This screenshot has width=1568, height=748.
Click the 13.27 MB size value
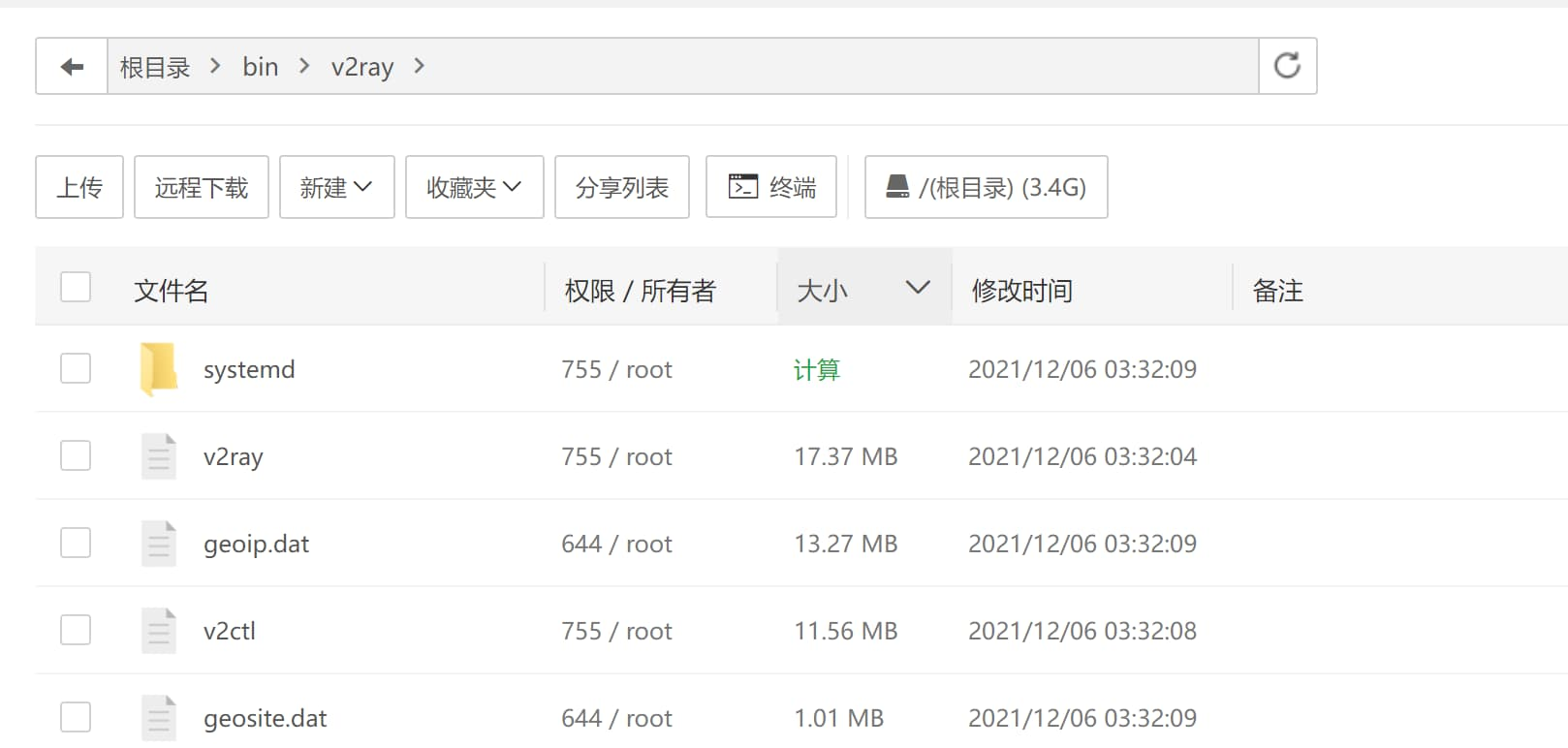846,544
